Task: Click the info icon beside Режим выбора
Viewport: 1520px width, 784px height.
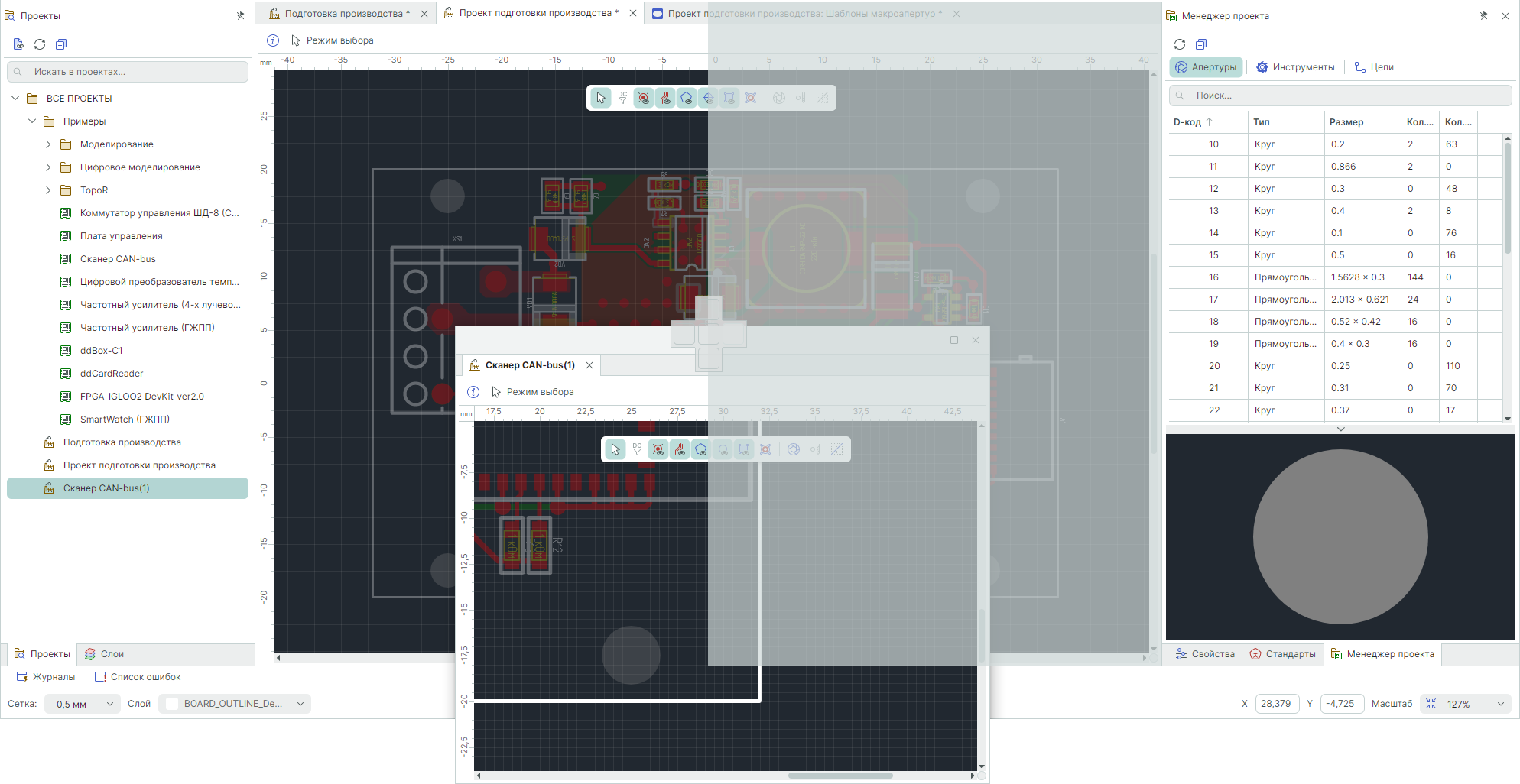Action: click(273, 40)
